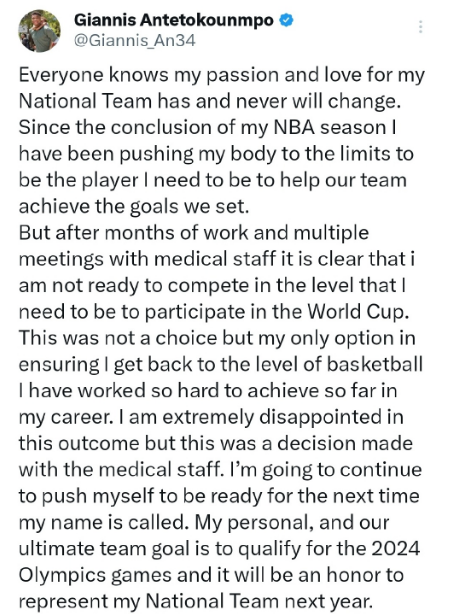Screen dimensions: 453x614
Task: Click the phrase "my name is called"
Action: click(x=103, y=523)
